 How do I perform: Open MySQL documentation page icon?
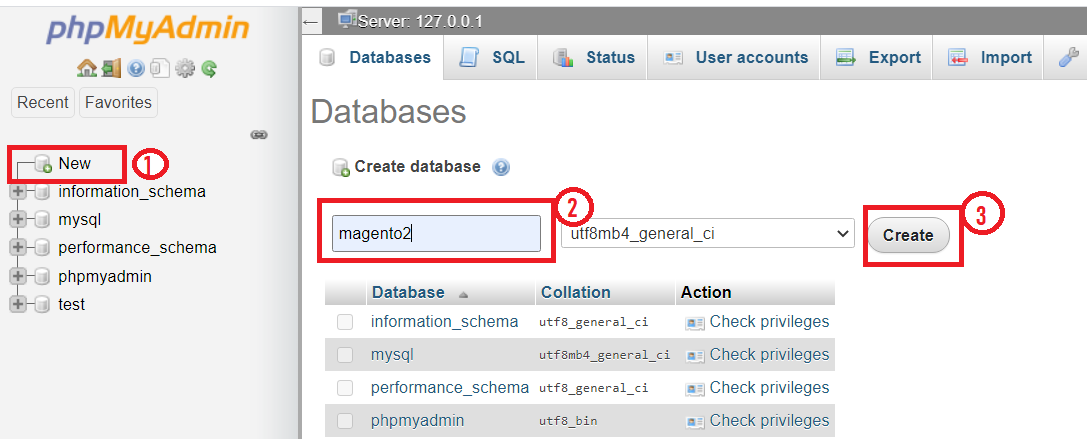(160, 67)
